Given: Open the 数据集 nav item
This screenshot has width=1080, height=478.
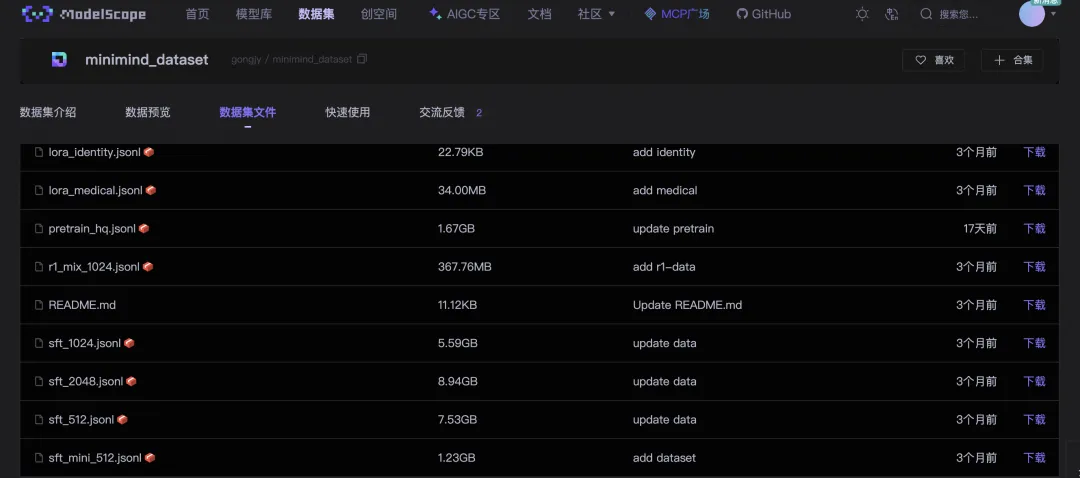Looking at the screenshot, I should point(316,14).
